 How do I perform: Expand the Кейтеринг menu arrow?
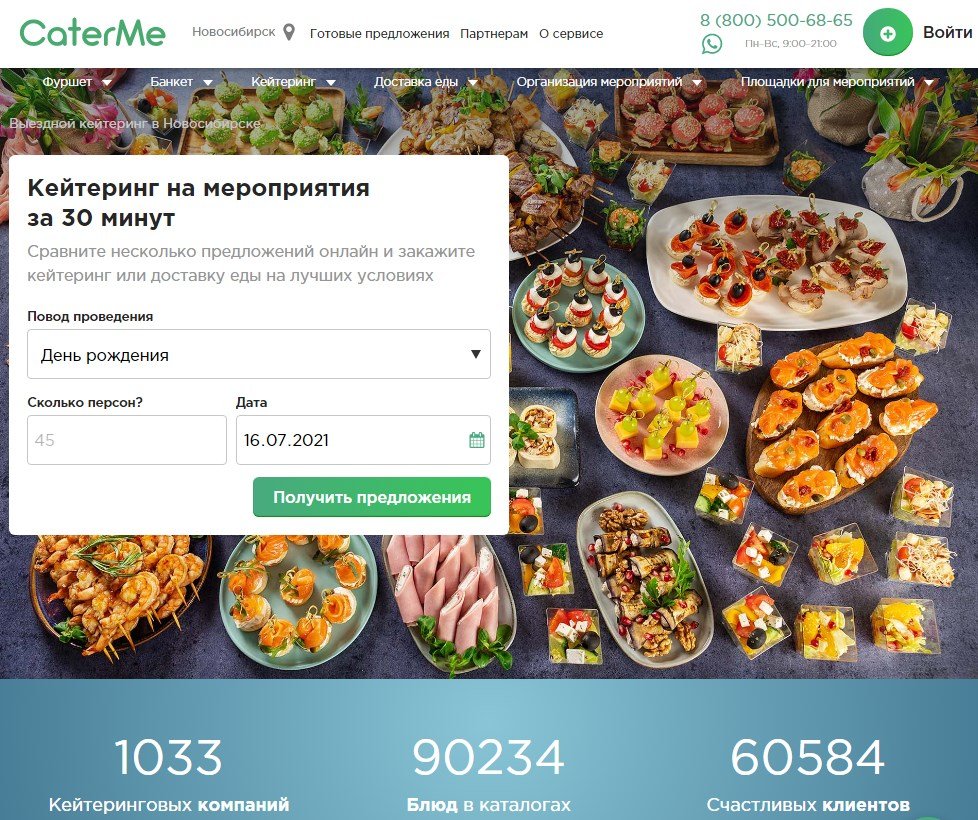point(331,82)
